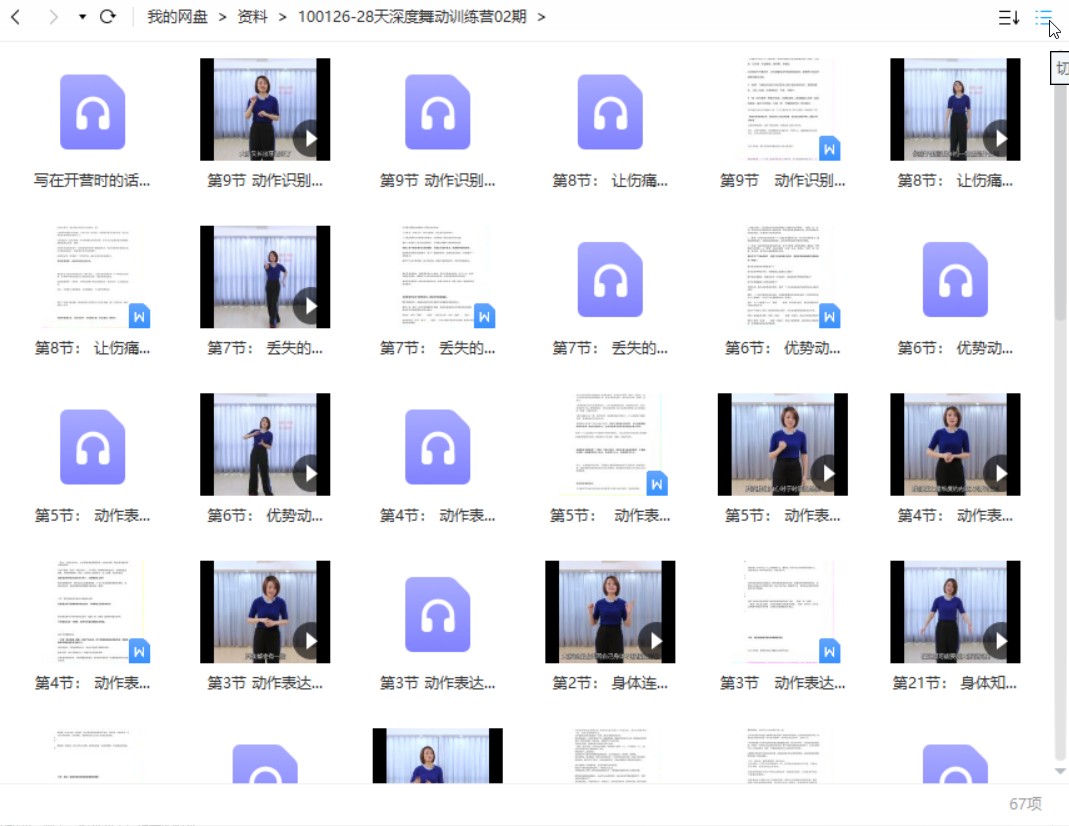Select the 第3节 动作表达 audio file icon
Image resolution: width=1069 pixels, height=826 pixels.
click(x=438, y=615)
